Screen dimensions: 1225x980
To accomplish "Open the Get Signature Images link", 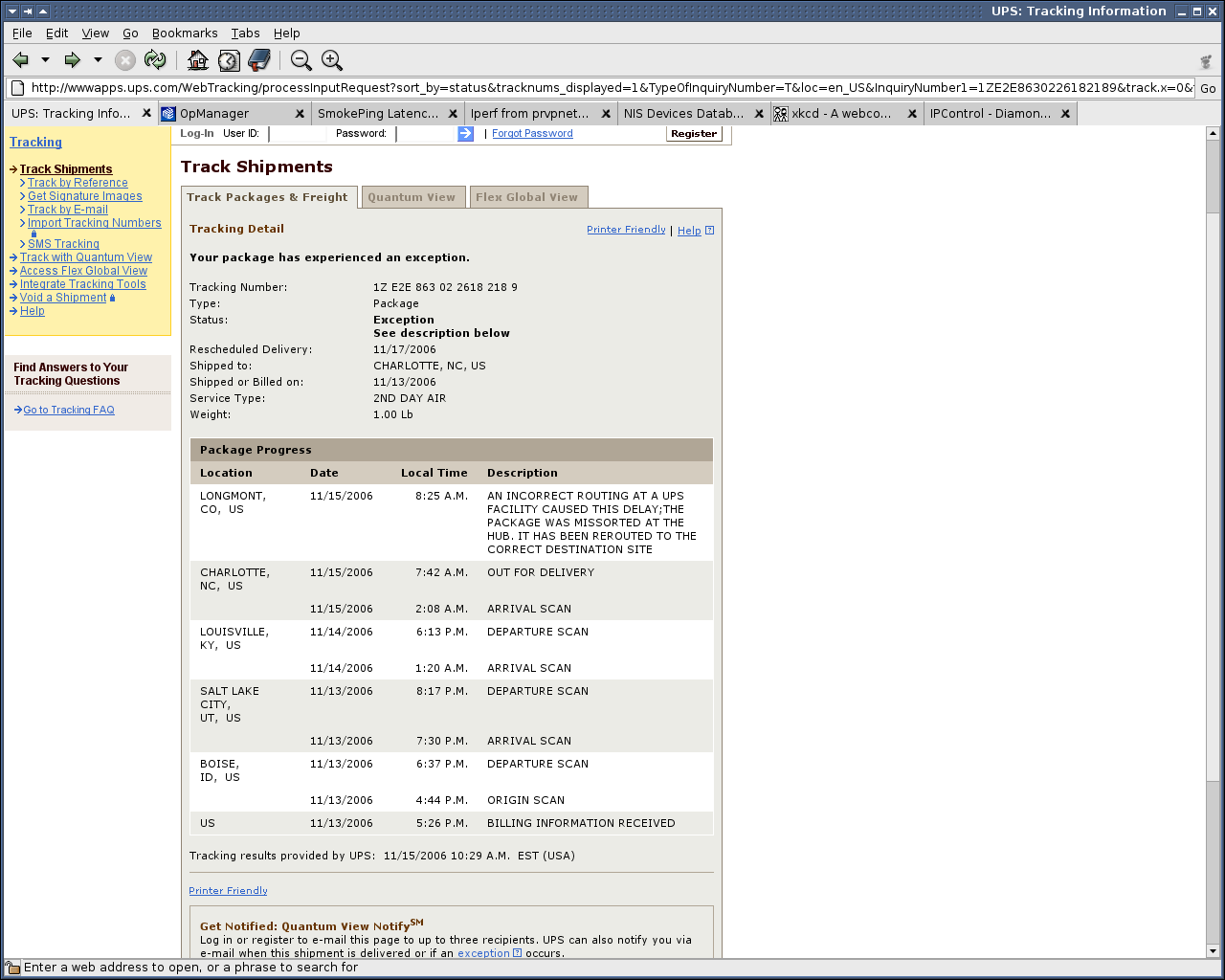I will pyautogui.click(x=85, y=196).
